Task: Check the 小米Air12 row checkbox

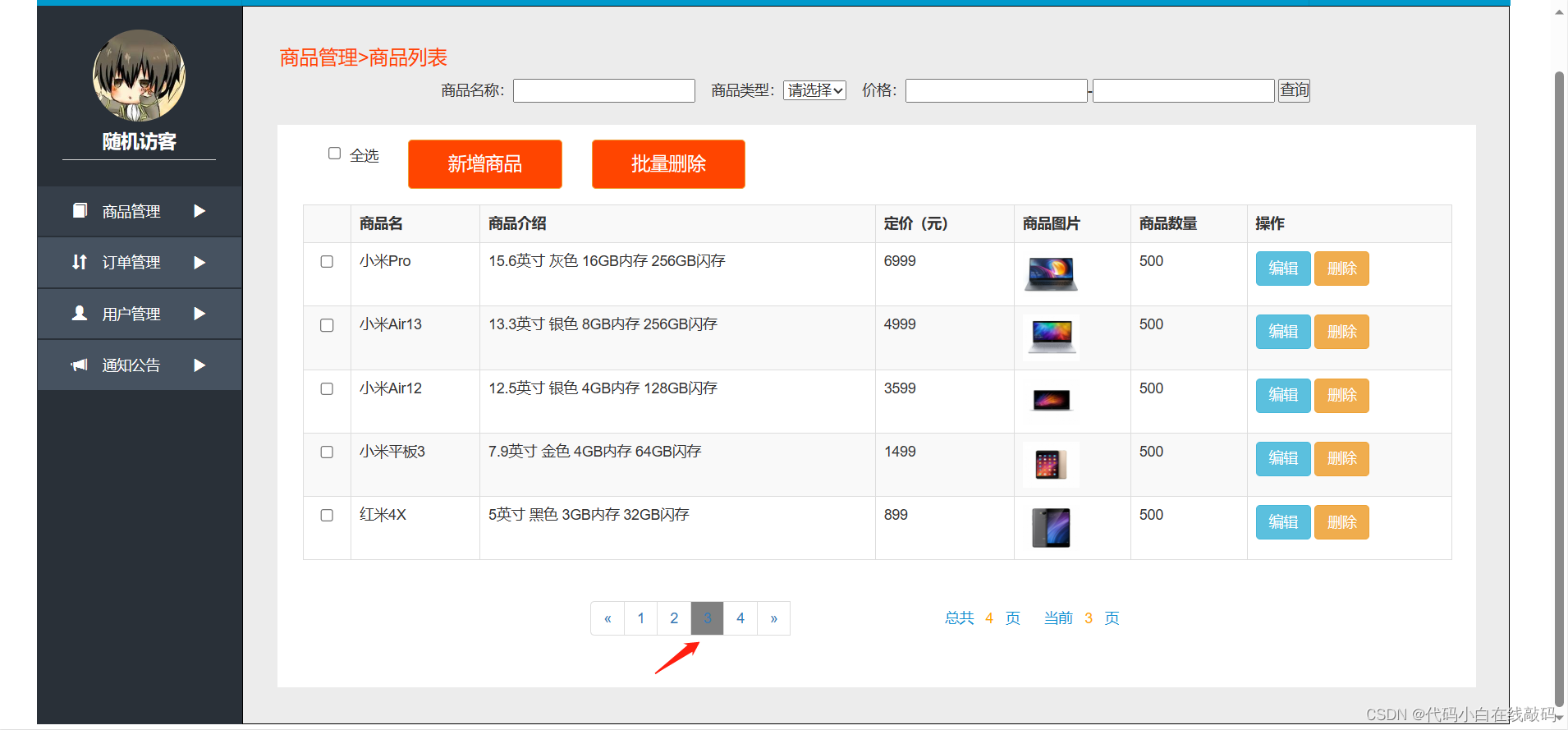Action: 327,388
